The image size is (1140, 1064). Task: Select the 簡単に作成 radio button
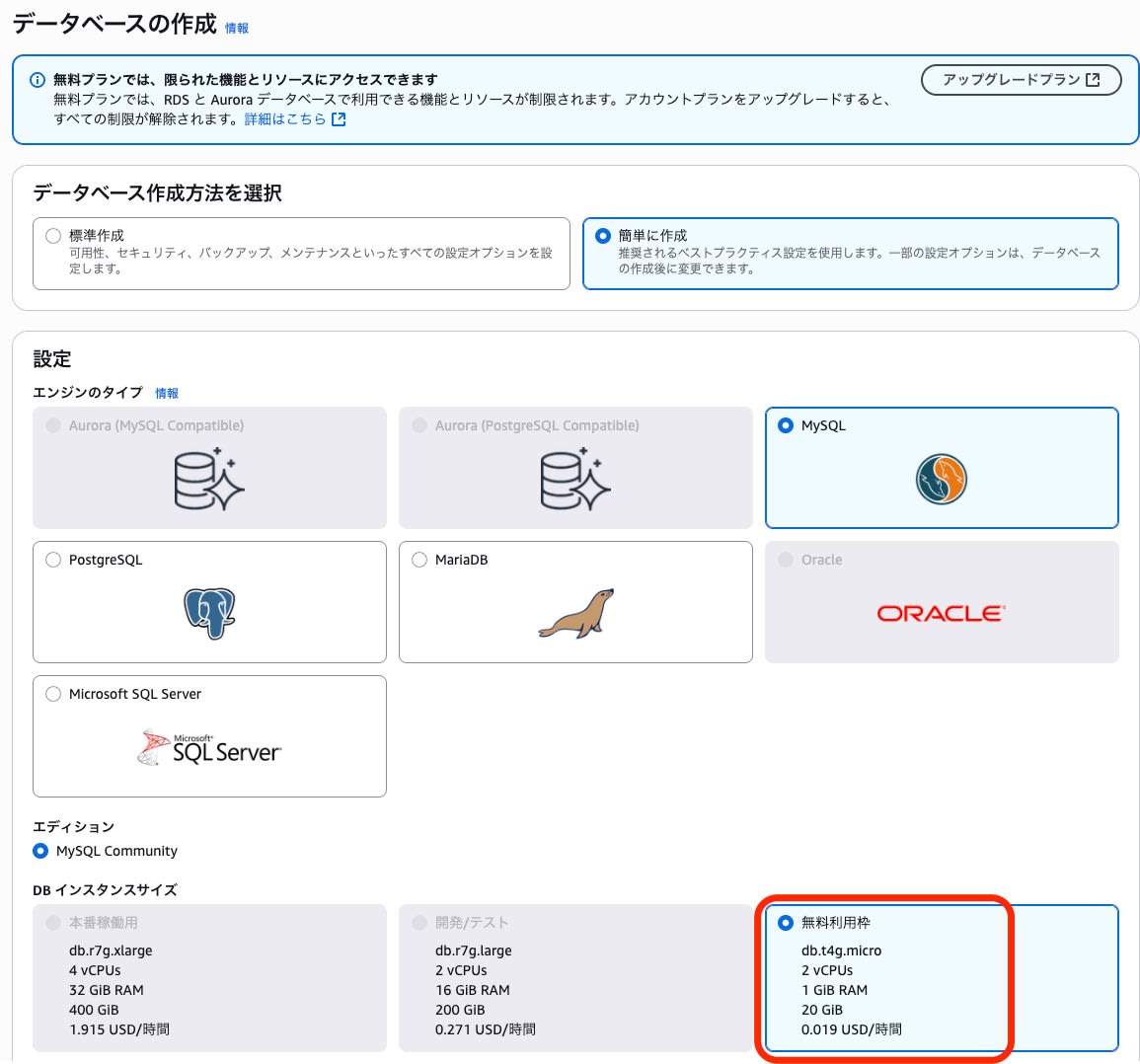click(603, 236)
